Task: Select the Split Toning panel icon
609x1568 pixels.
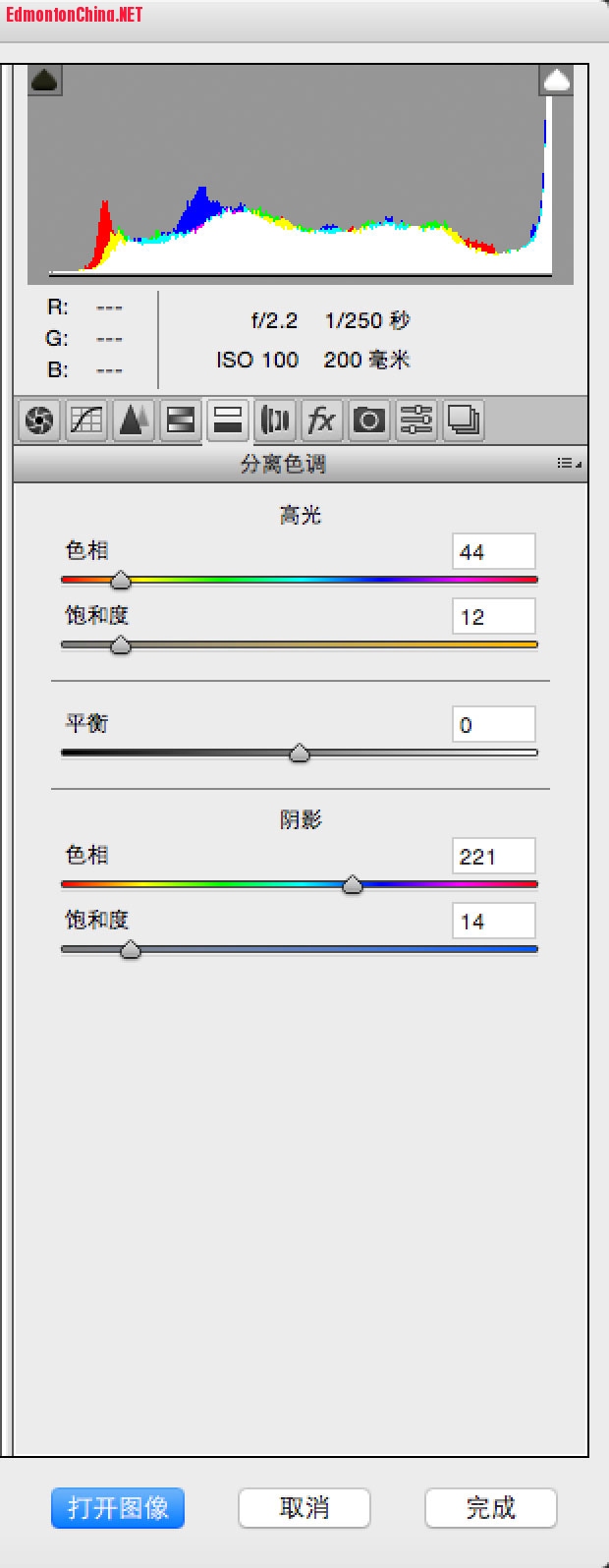Action: point(228,420)
